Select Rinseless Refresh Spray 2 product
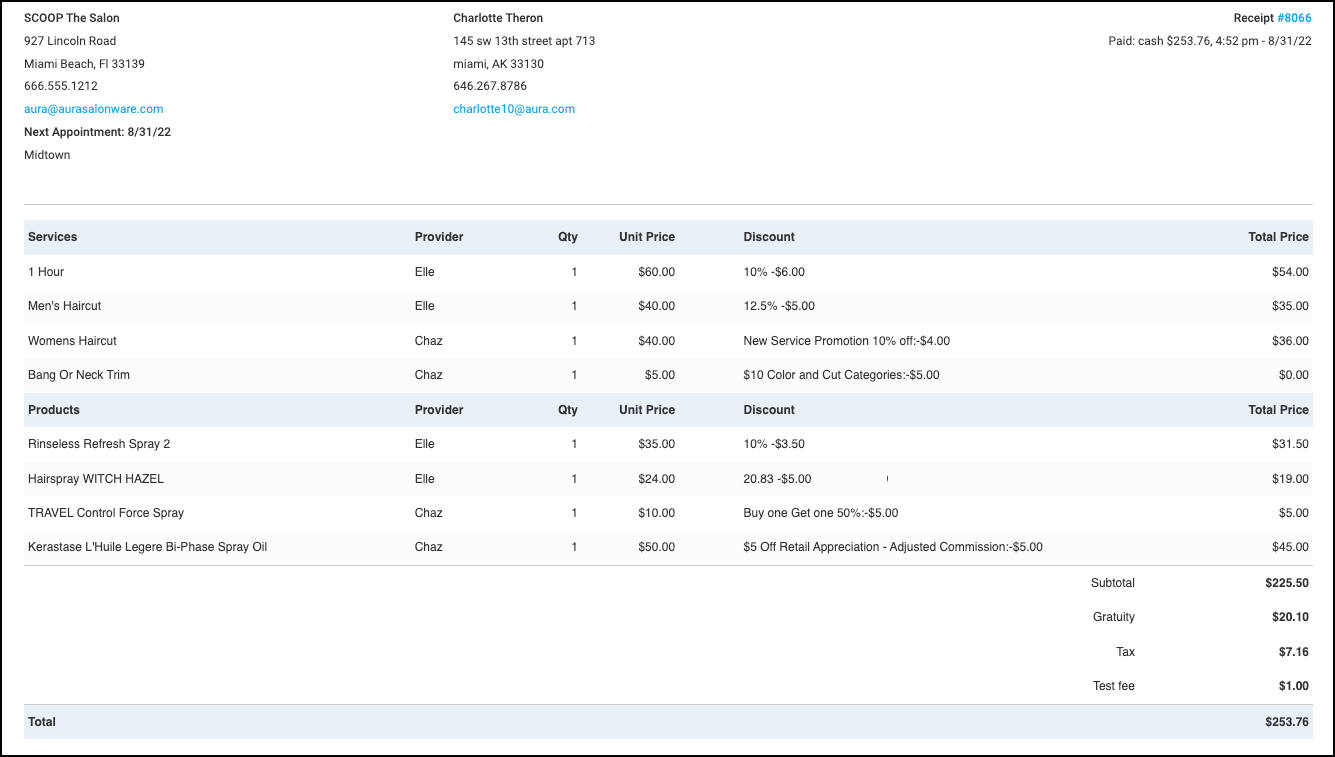The width and height of the screenshot is (1335, 757). [x=99, y=444]
